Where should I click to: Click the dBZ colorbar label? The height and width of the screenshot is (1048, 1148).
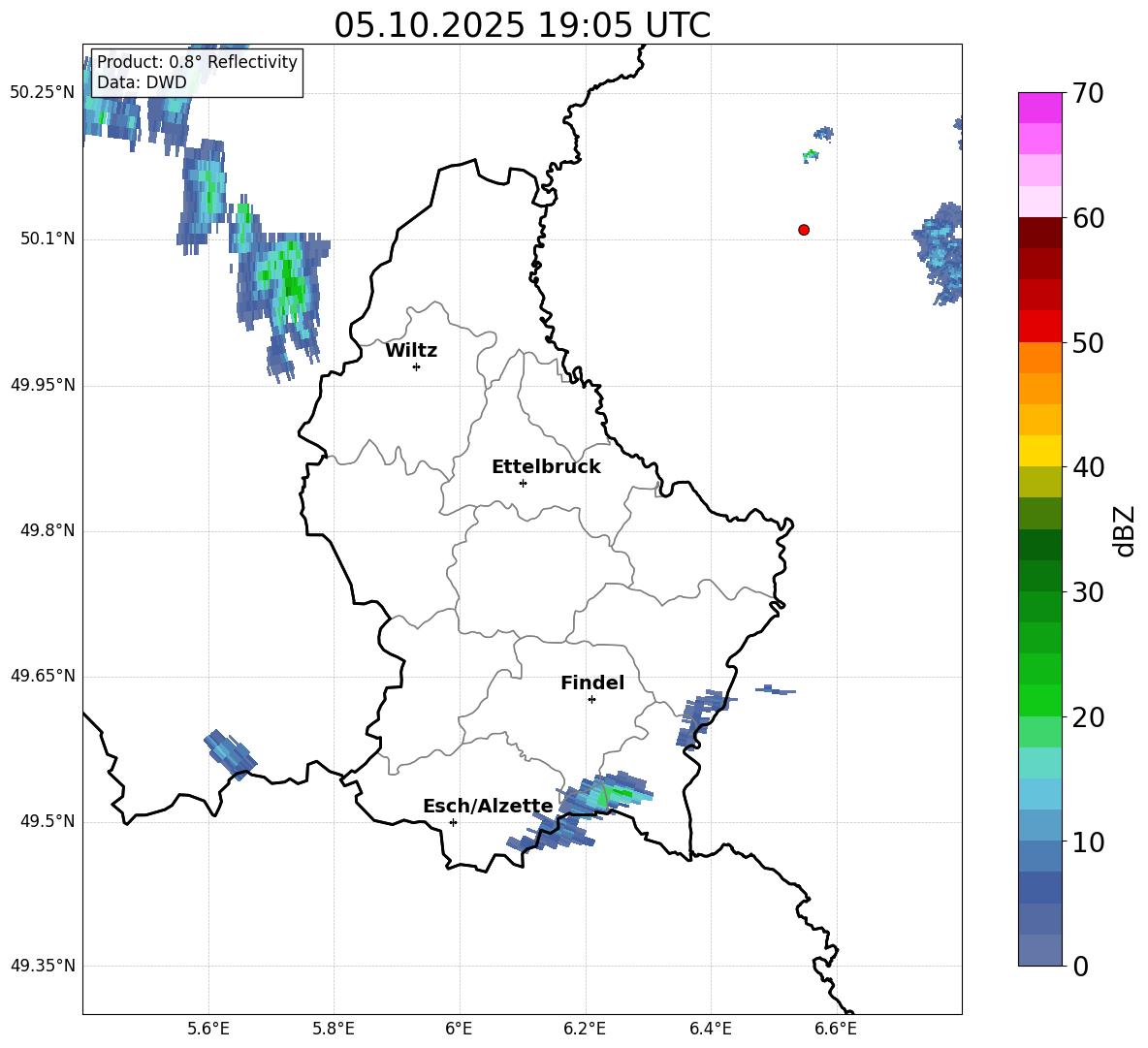point(1124,531)
